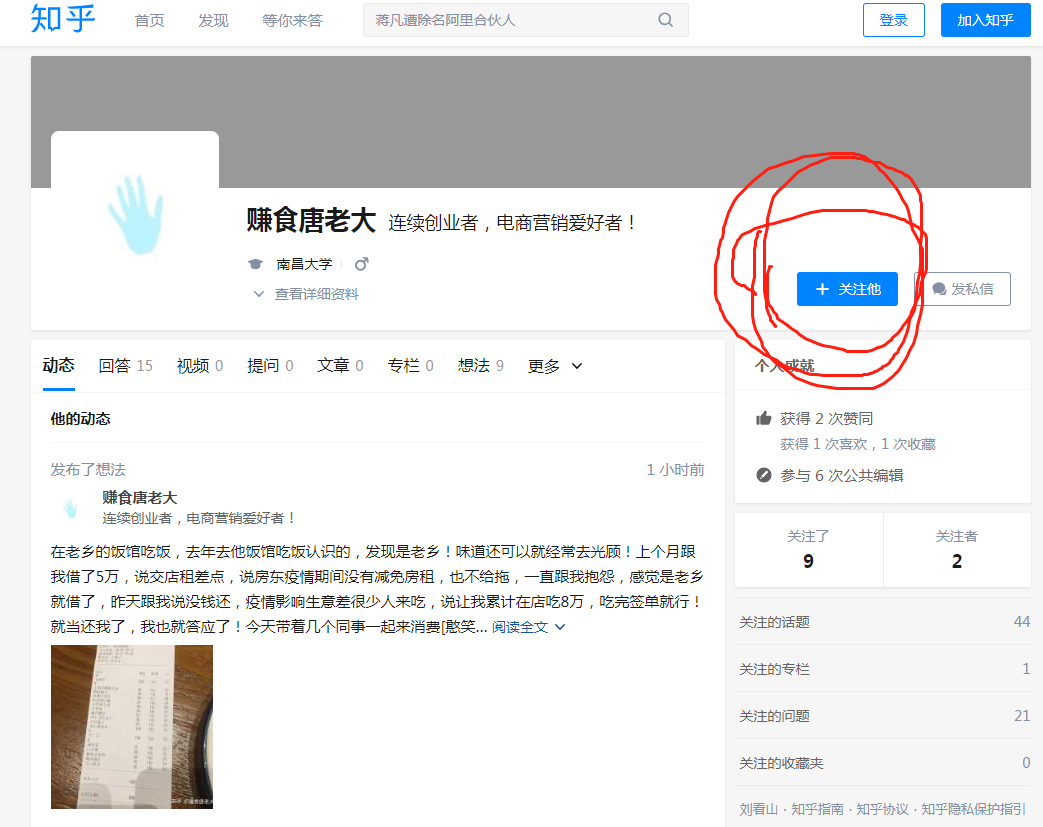Click the 知乎隐私保护指引 footer link
The width and height of the screenshot is (1043, 827).
pos(973,809)
